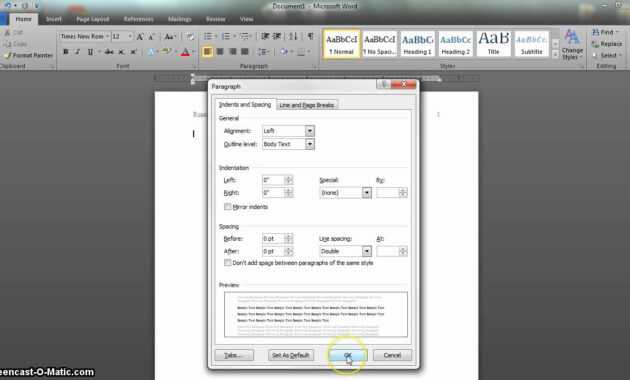Apply the Title style
This screenshot has width=630, height=380.
tap(493, 43)
